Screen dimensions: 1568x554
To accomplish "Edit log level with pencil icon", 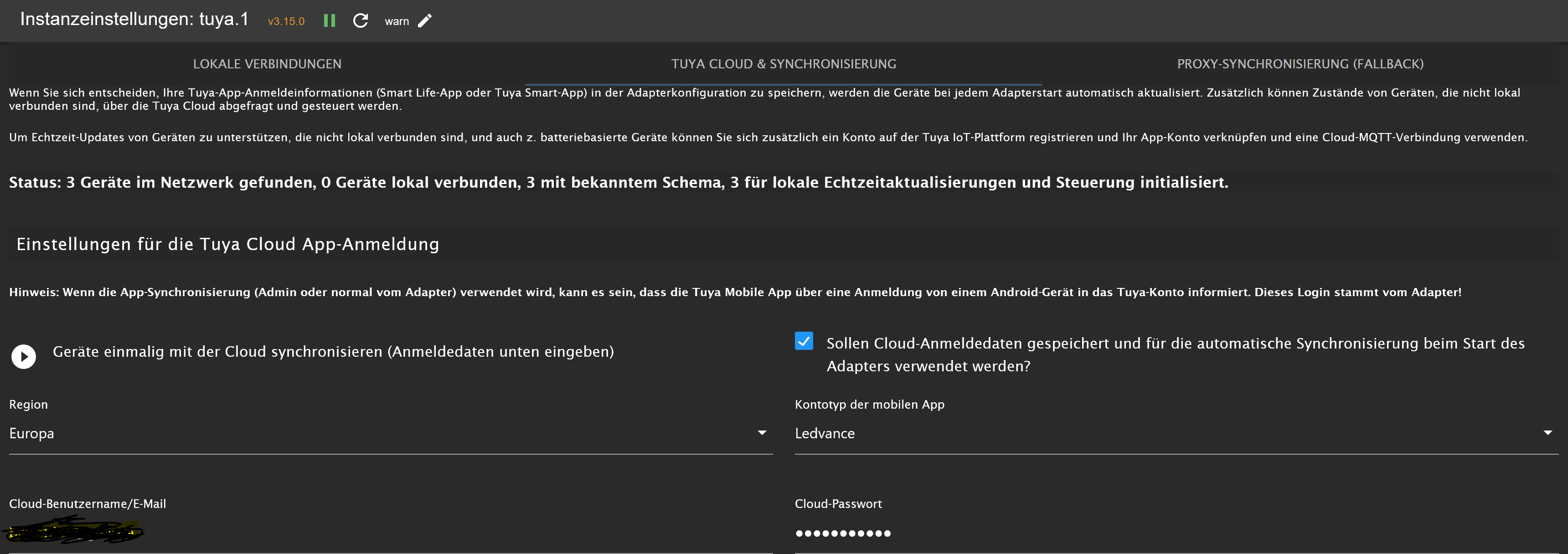I will [425, 21].
